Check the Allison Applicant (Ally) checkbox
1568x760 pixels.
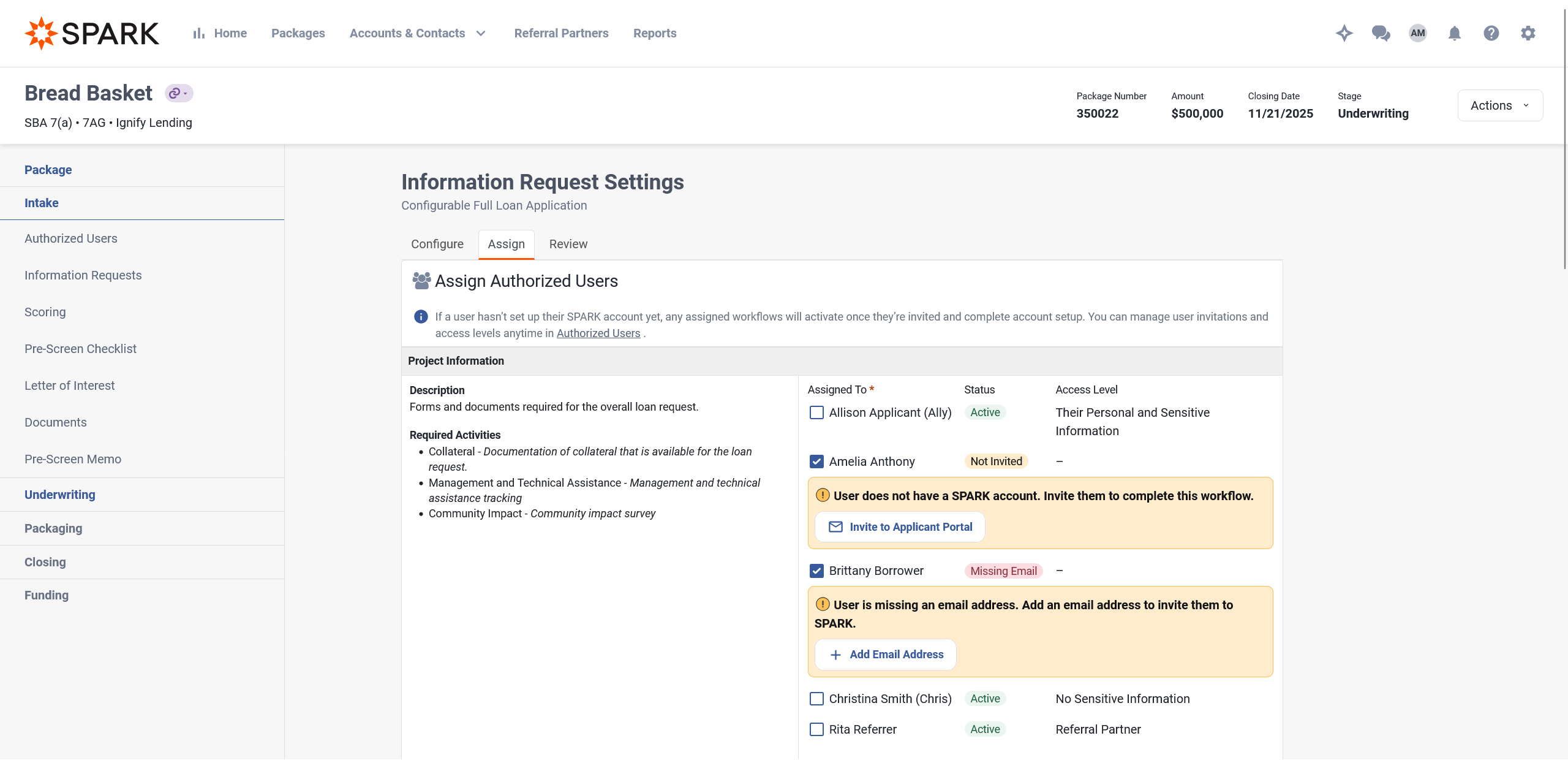[816, 412]
